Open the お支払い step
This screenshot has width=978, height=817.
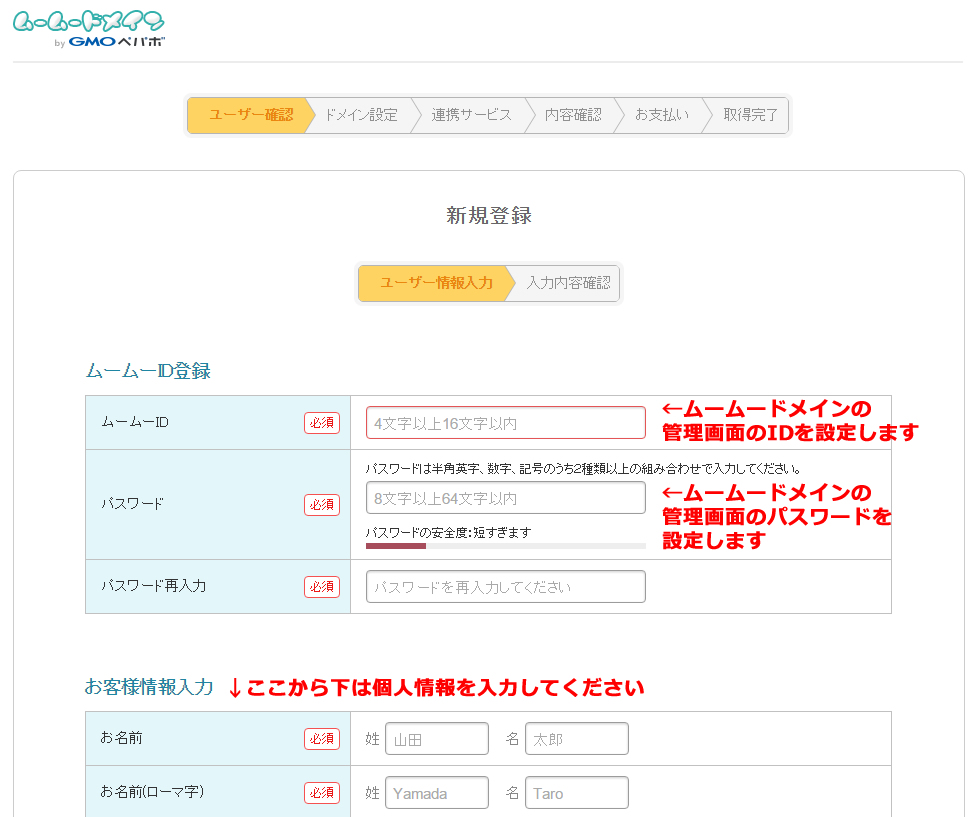[x=661, y=115]
